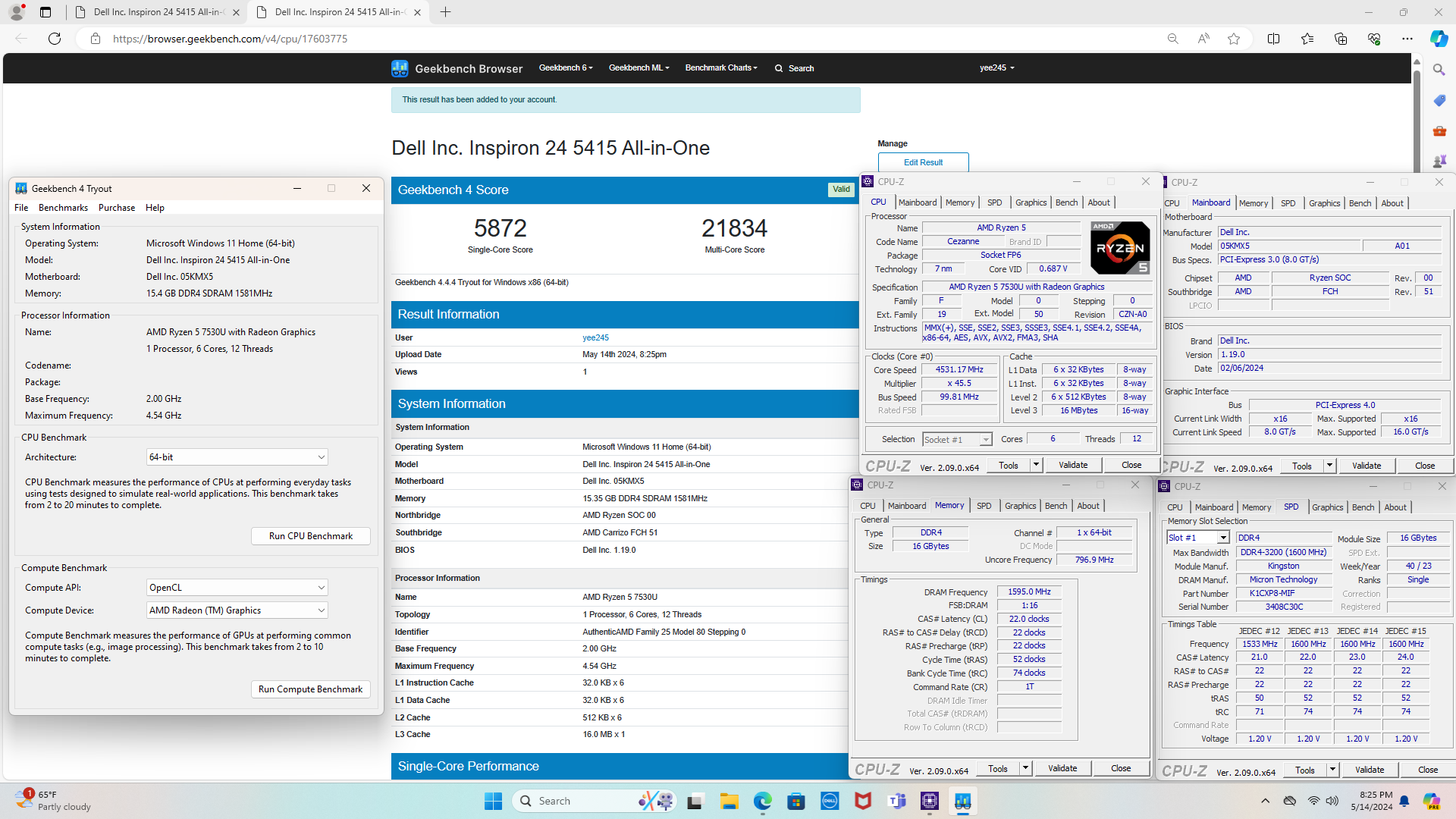Open the Edge sidebar Tools briefcase icon

click(1439, 130)
